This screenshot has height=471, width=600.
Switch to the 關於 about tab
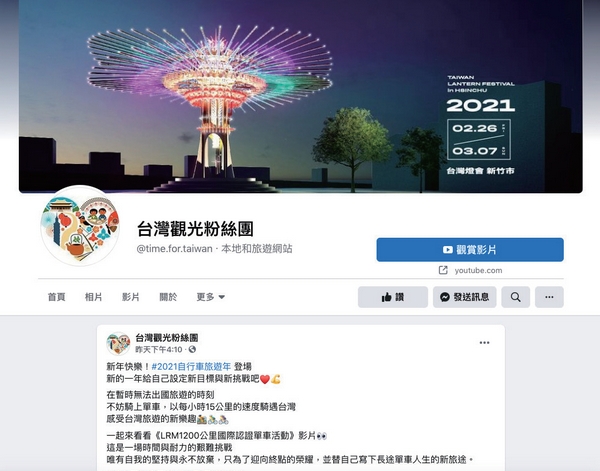tap(168, 297)
